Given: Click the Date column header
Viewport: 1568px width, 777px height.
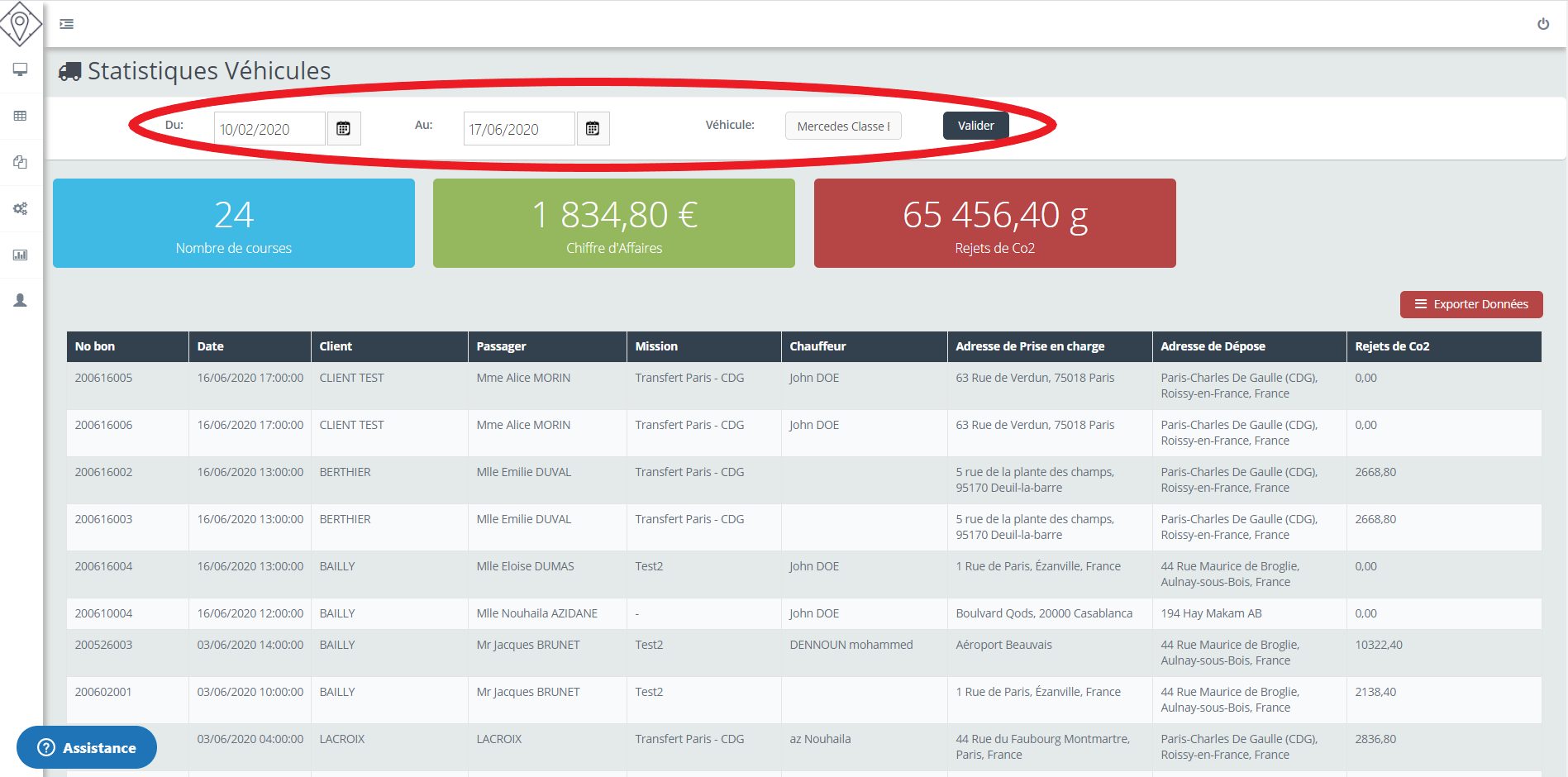Looking at the screenshot, I should pos(211,346).
